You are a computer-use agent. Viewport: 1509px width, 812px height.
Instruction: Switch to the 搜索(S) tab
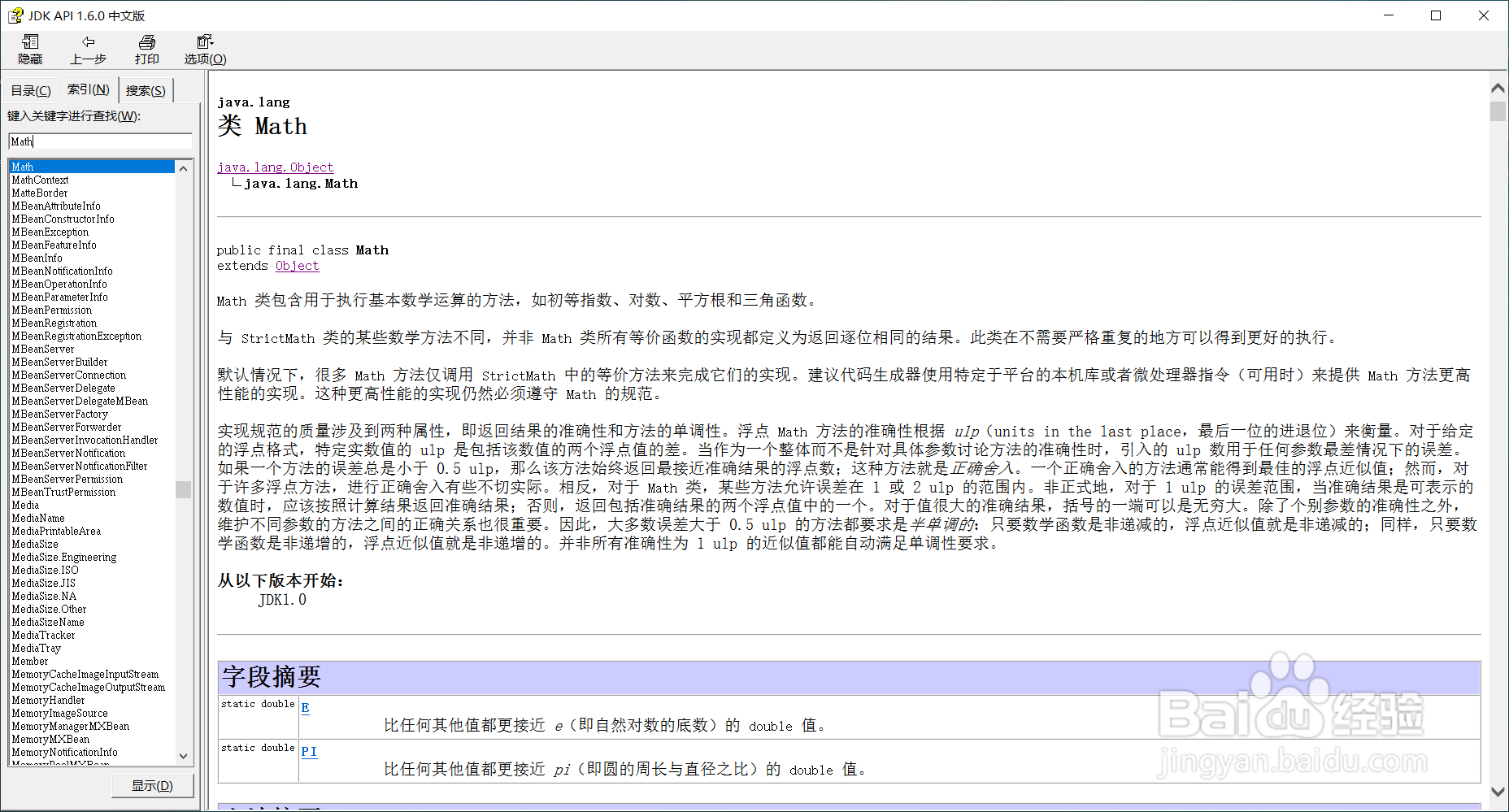coord(146,89)
